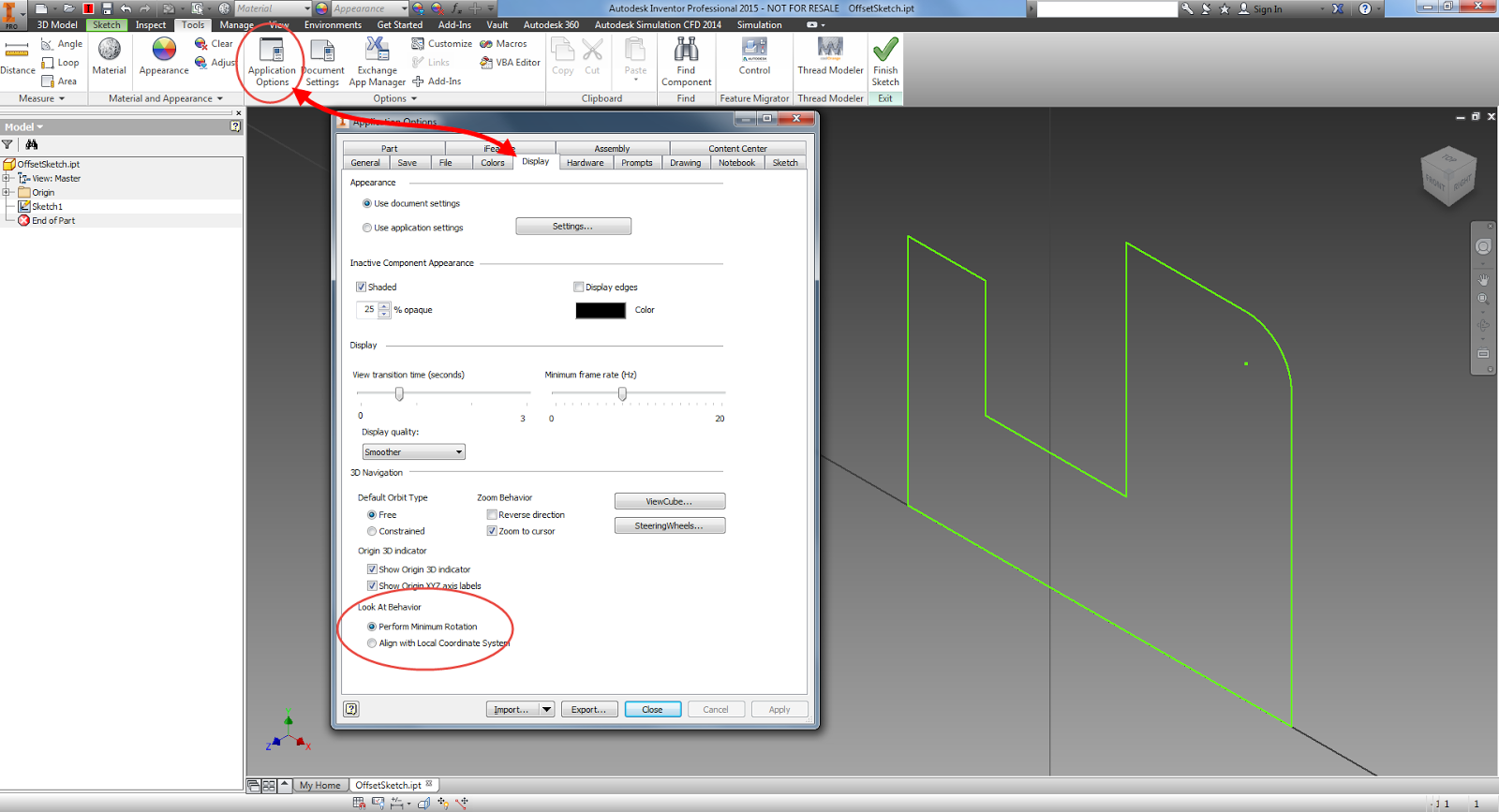This screenshot has width=1499, height=812.
Task: Switch to the Colors tab
Action: click(493, 163)
